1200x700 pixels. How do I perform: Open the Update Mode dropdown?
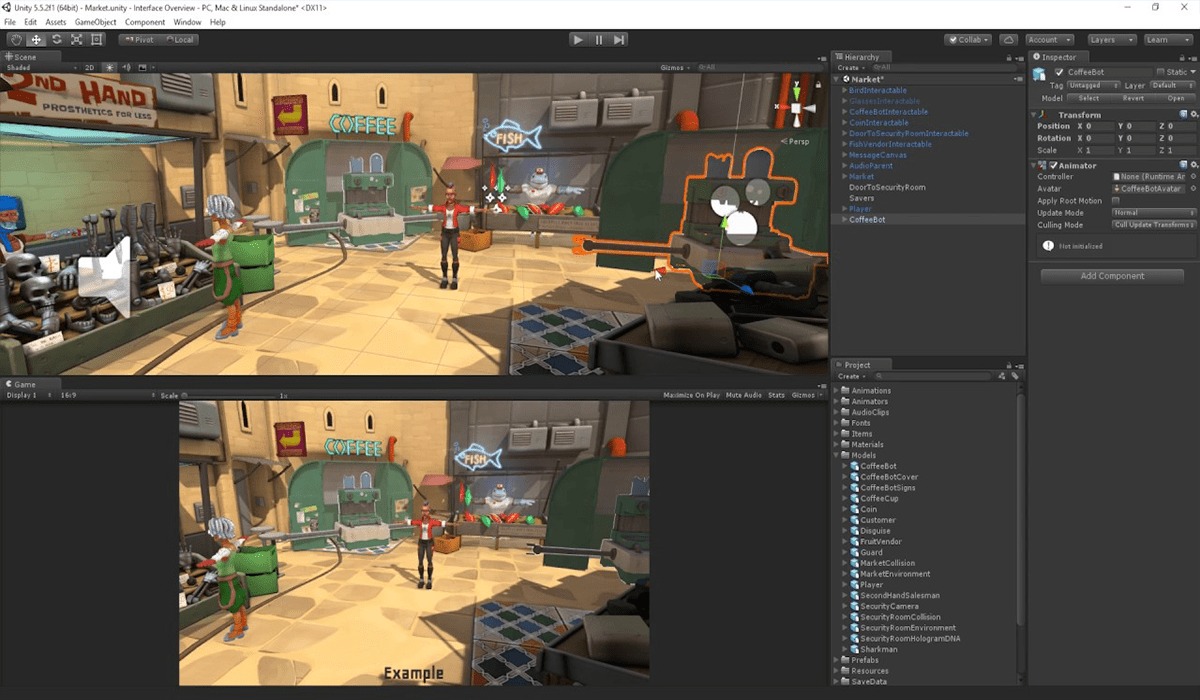tap(1155, 213)
